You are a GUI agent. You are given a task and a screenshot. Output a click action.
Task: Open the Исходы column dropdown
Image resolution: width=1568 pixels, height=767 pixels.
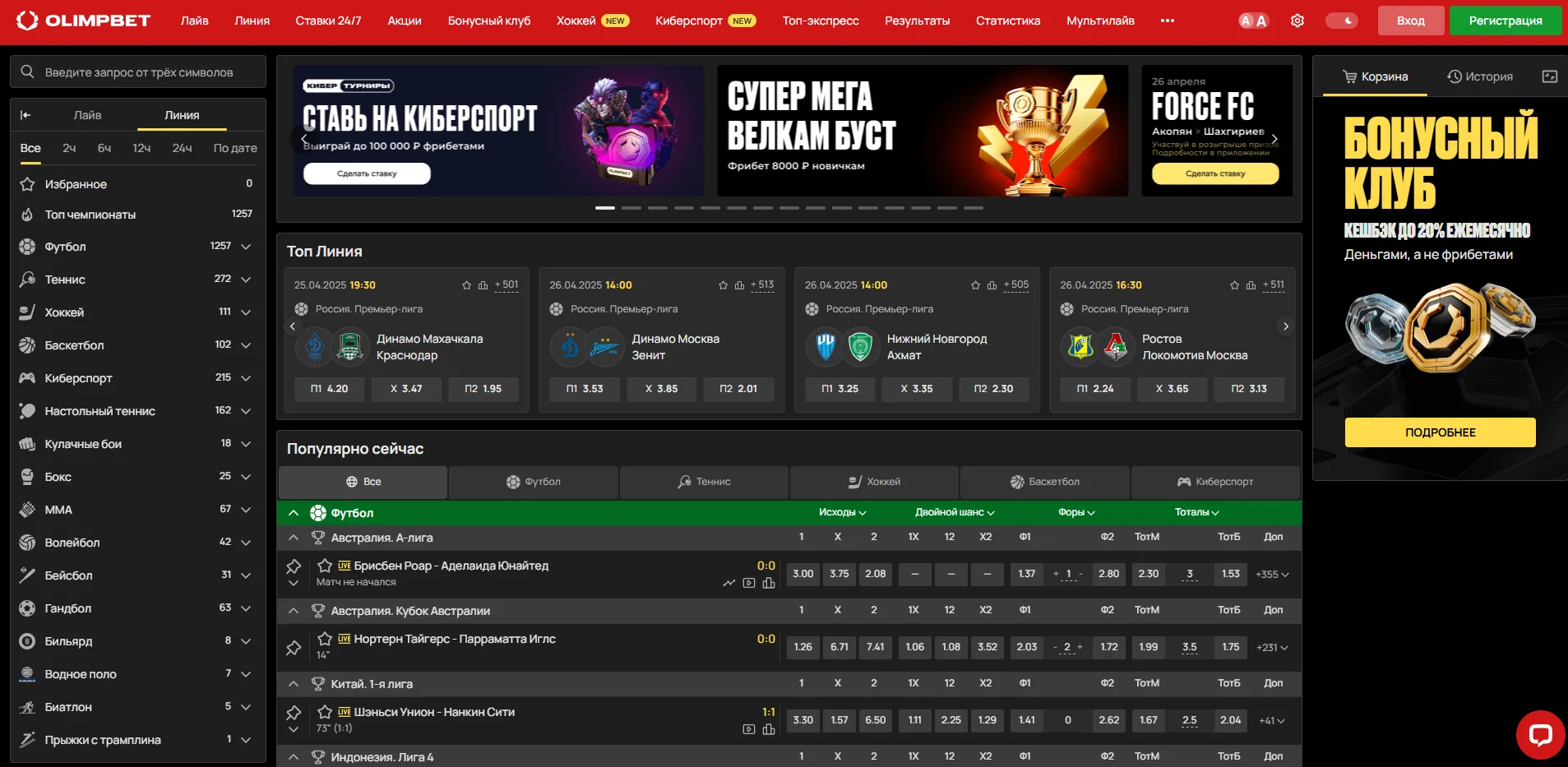tap(842, 512)
